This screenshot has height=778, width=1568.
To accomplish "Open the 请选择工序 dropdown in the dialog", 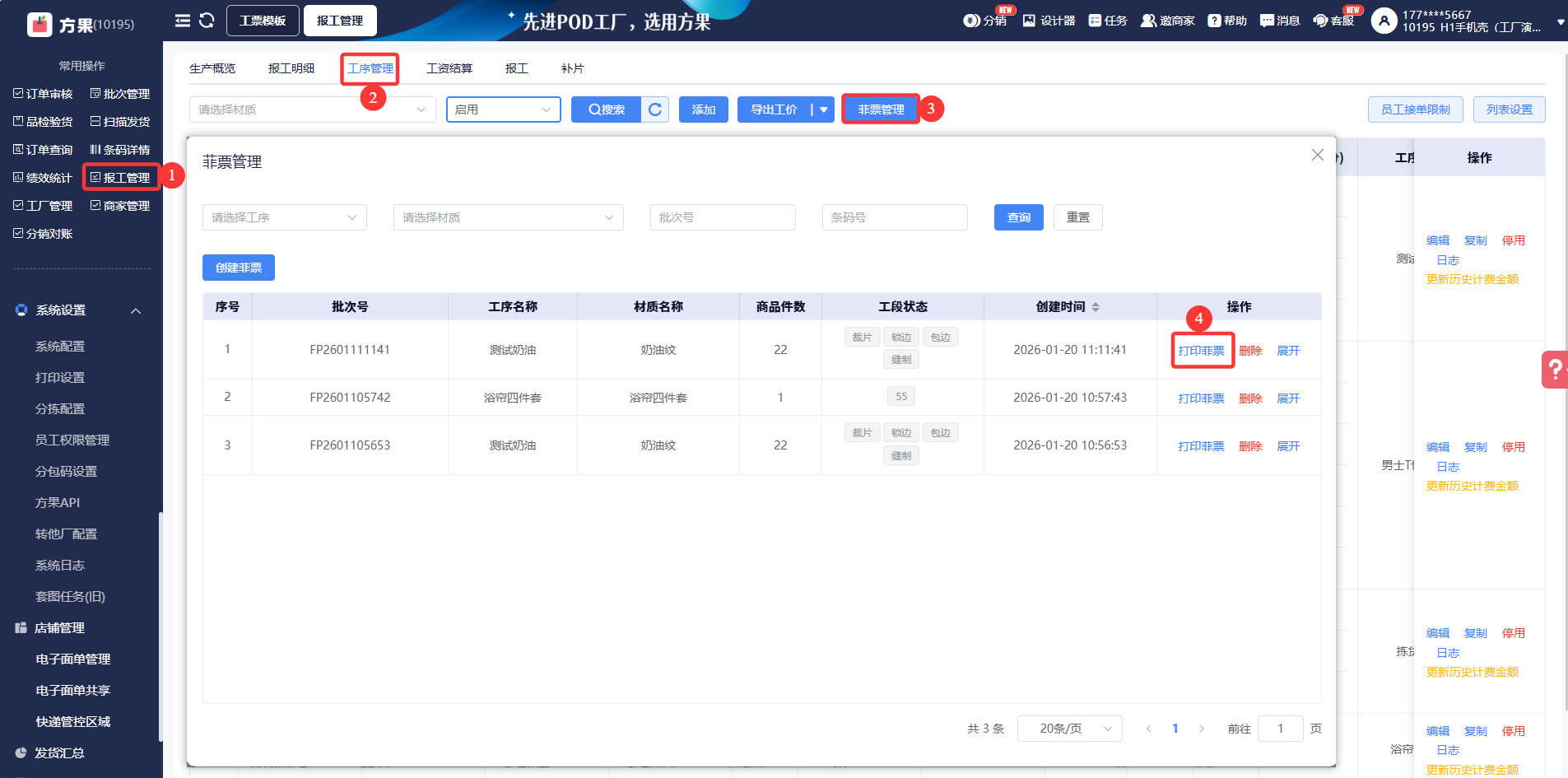I will point(284,217).
